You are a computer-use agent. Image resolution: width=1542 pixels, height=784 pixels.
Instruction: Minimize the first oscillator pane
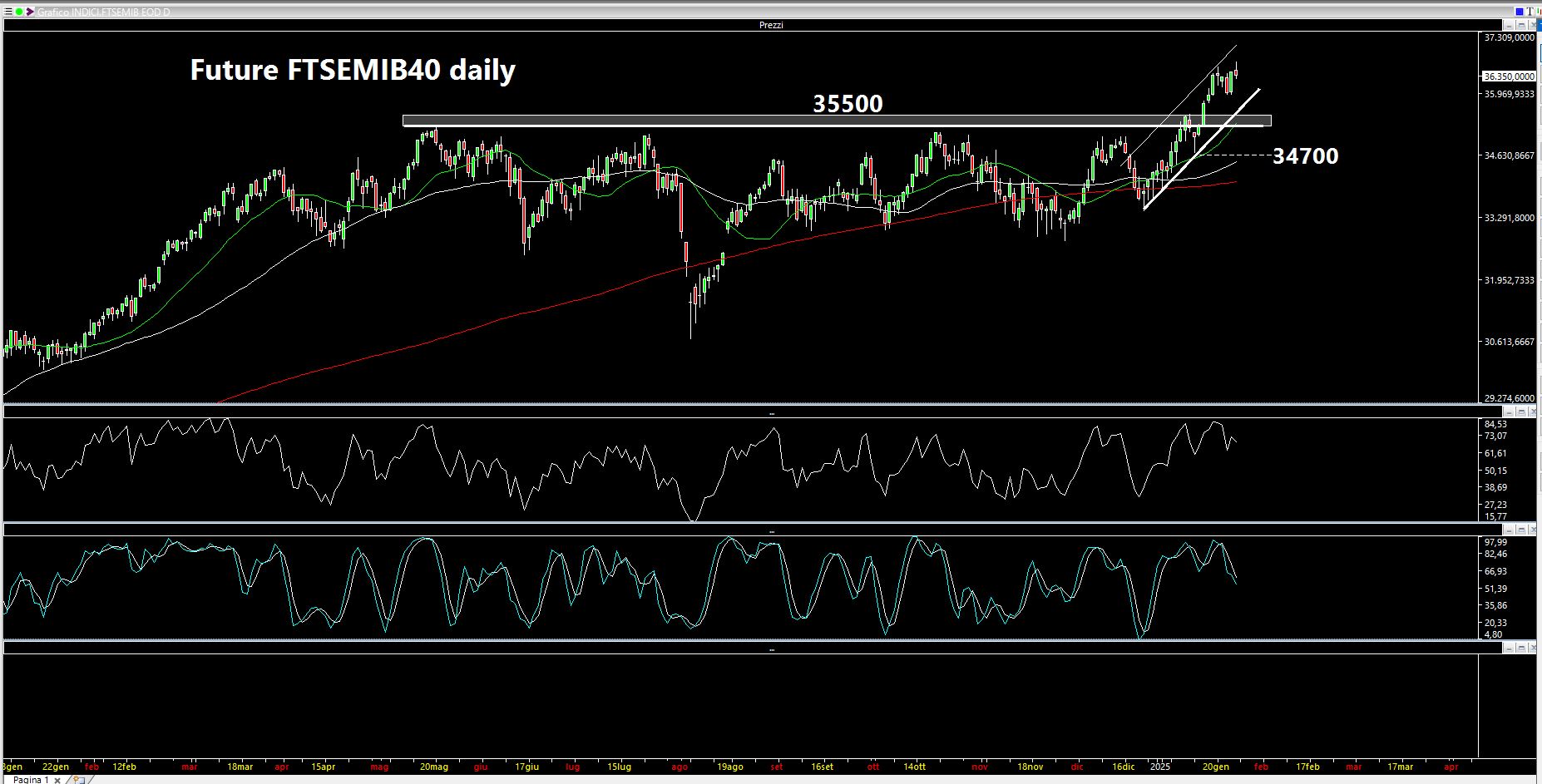[x=1509, y=412]
